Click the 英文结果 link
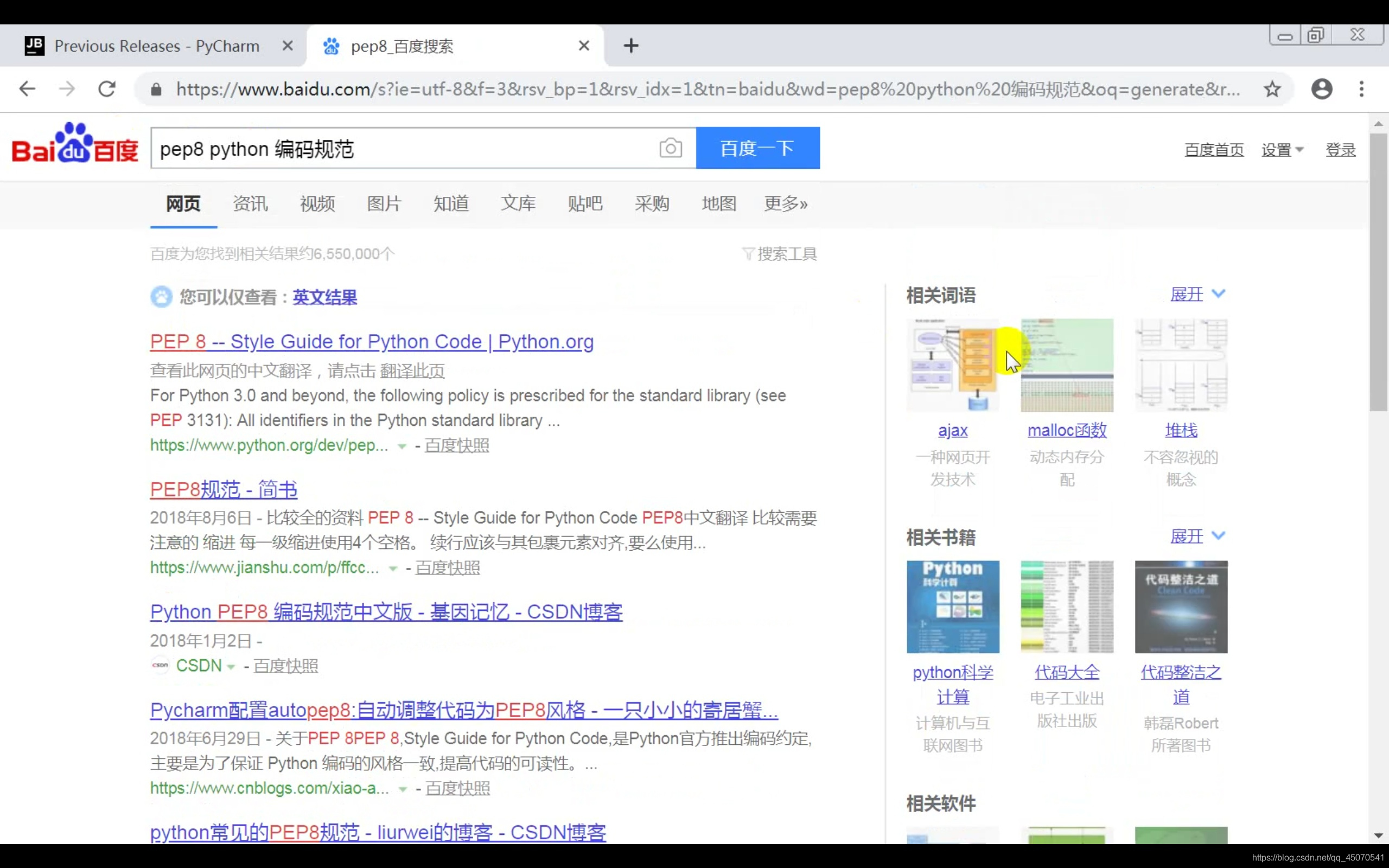 pos(324,297)
